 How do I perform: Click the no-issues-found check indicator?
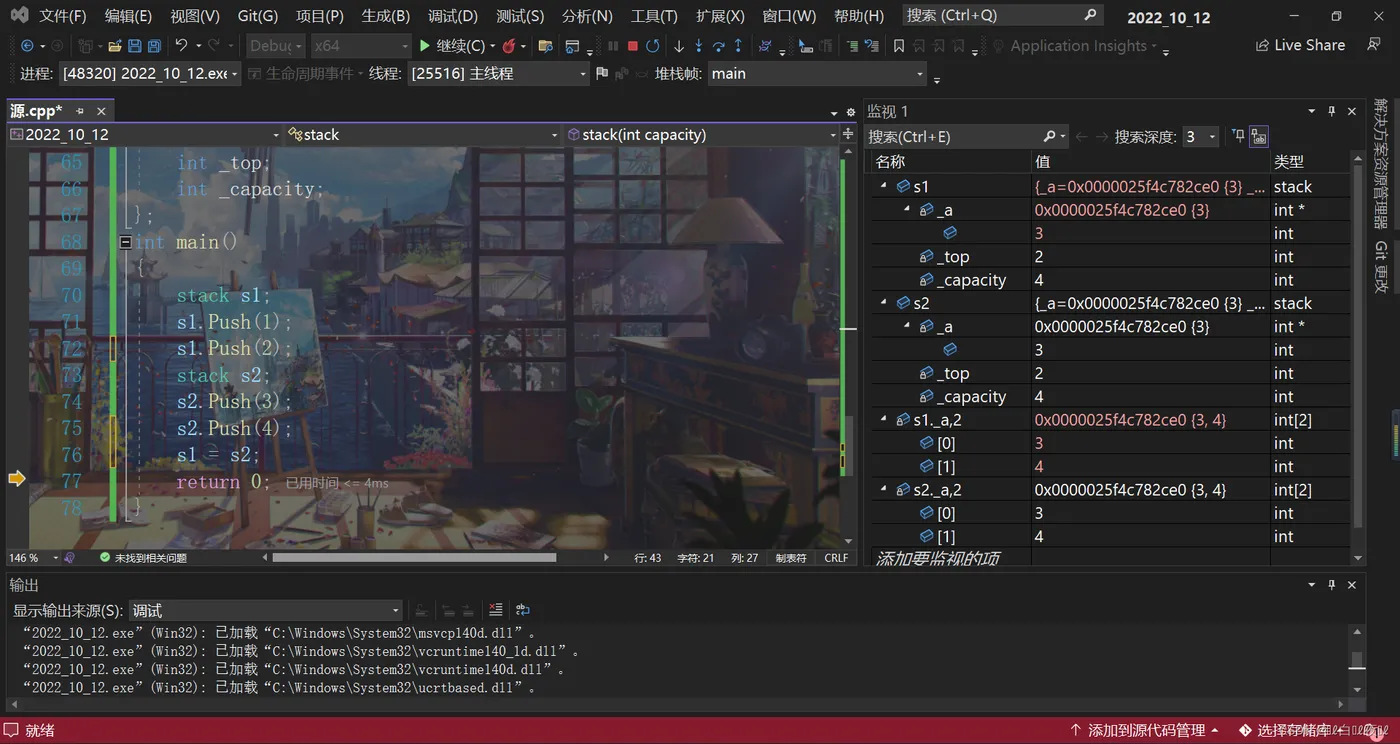104,558
